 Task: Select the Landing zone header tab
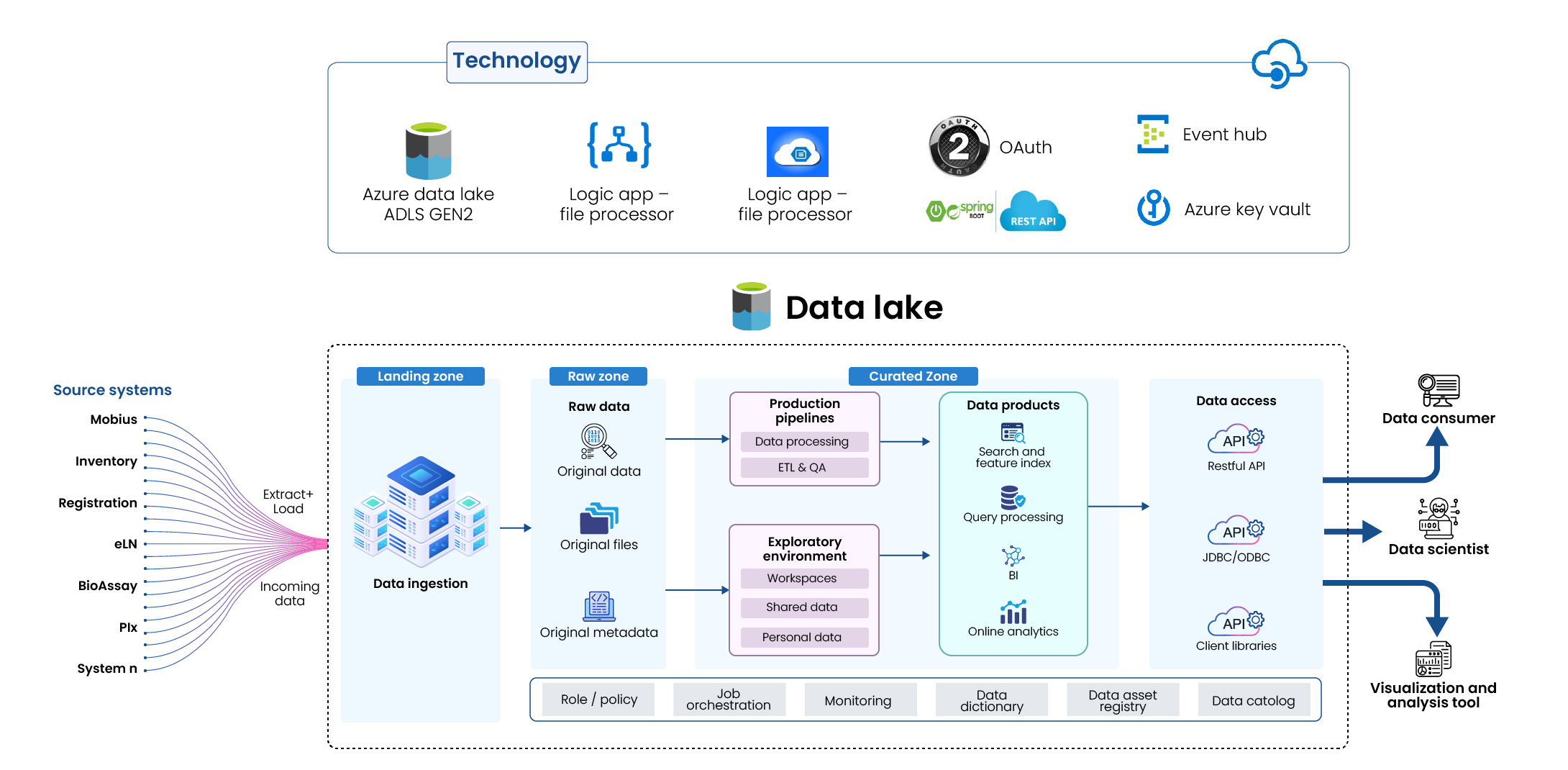pyautogui.click(x=421, y=376)
